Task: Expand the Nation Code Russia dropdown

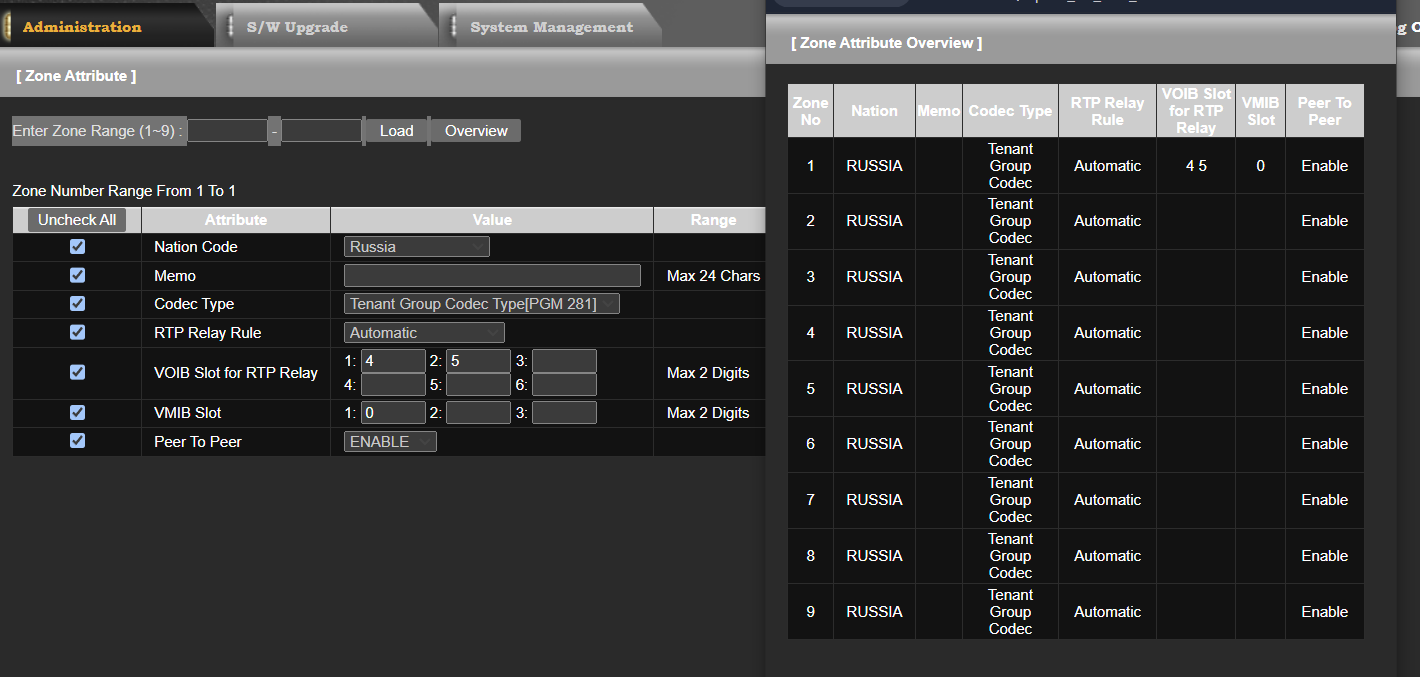Action: pos(417,247)
